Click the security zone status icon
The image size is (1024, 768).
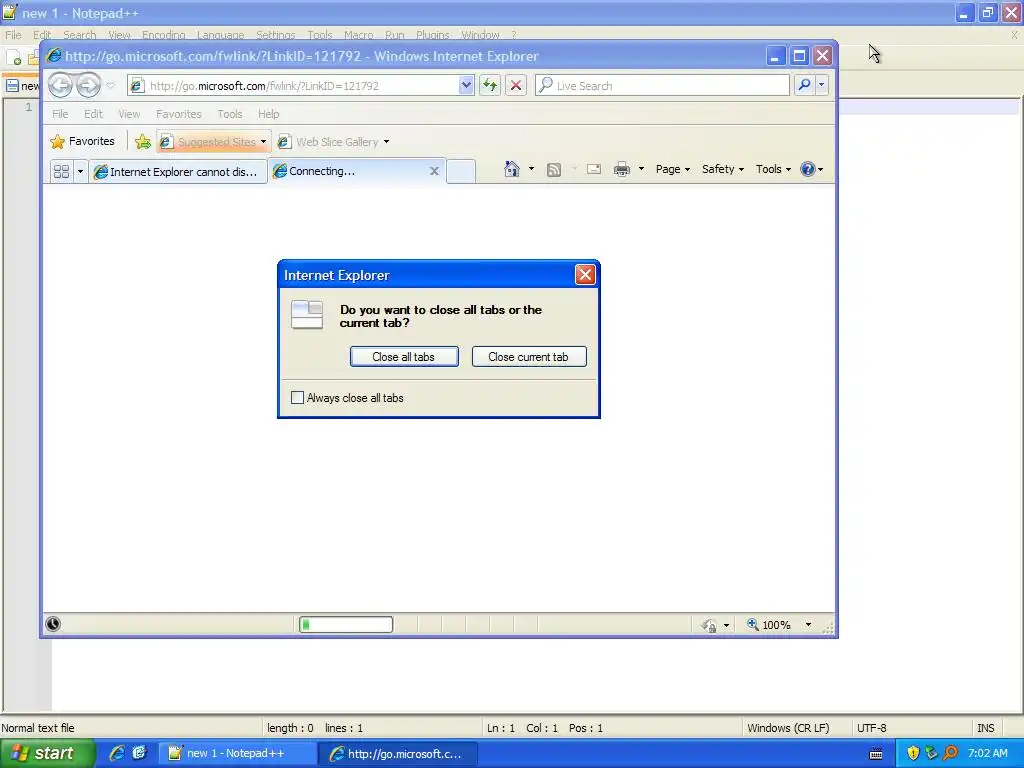(x=709, y=626)
